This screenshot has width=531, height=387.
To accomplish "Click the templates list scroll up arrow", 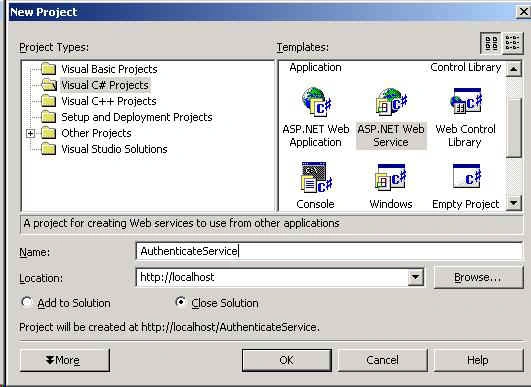I will (514, 69).
